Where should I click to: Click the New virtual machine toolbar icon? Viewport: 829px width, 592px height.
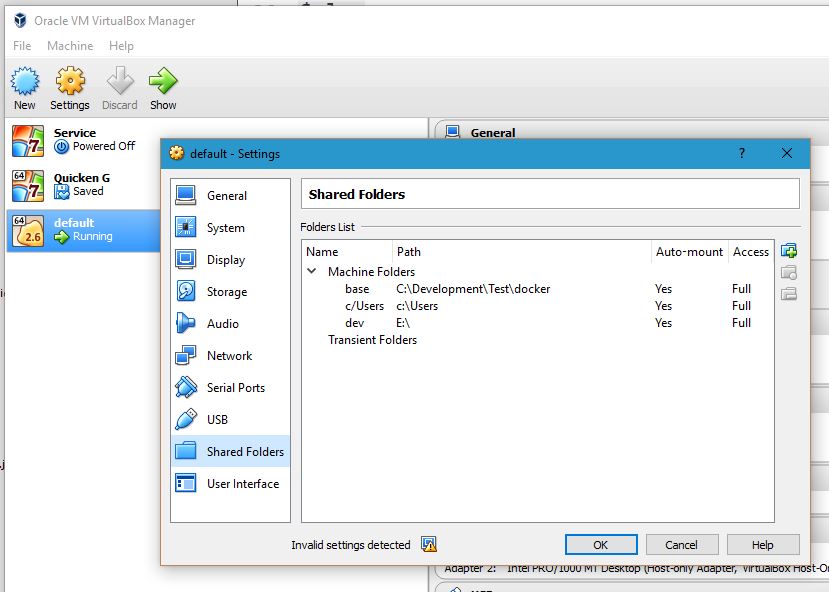25,88
